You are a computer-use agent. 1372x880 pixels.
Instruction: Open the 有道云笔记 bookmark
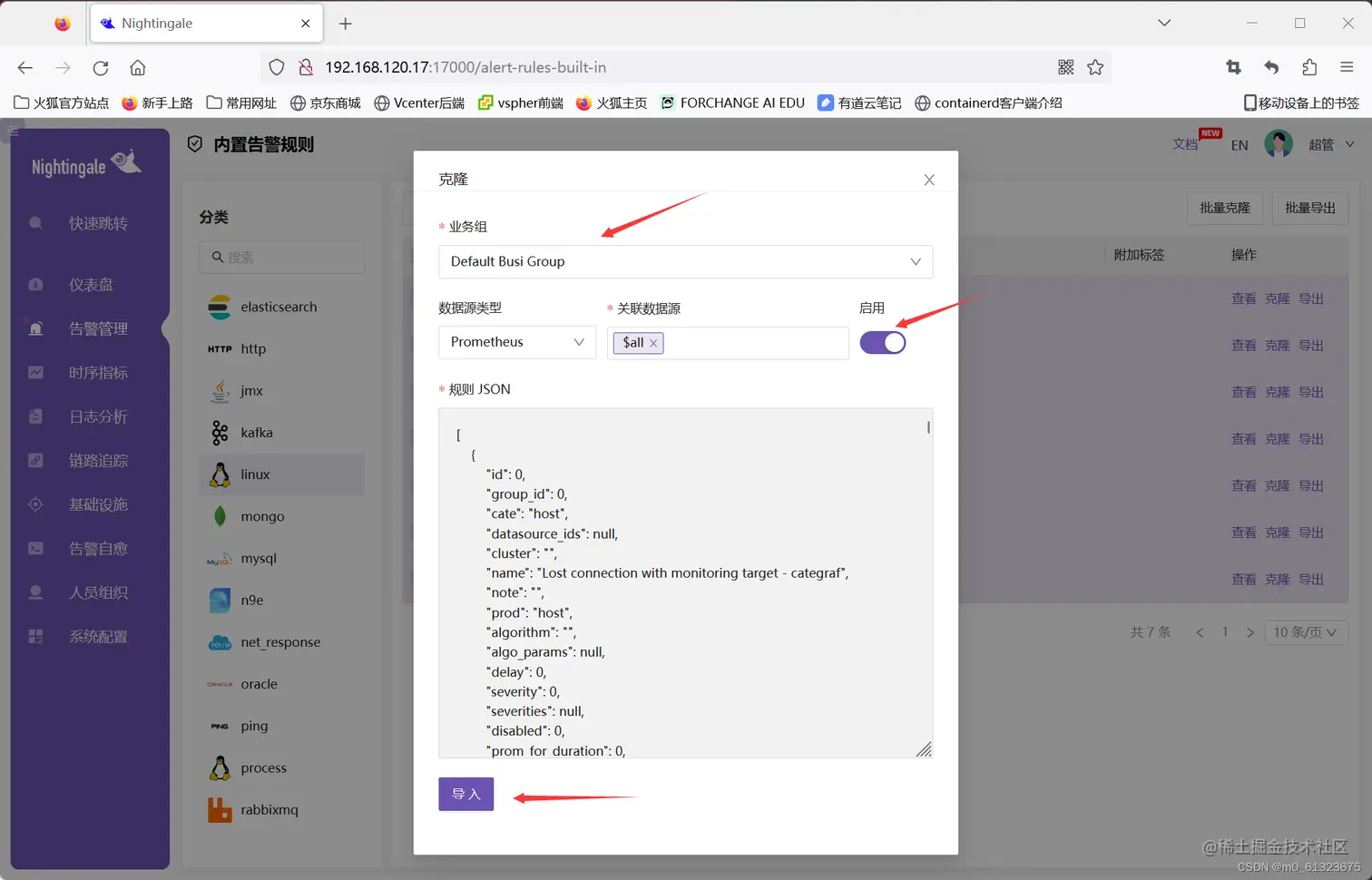pyautogui.click(x=859, y=103)
